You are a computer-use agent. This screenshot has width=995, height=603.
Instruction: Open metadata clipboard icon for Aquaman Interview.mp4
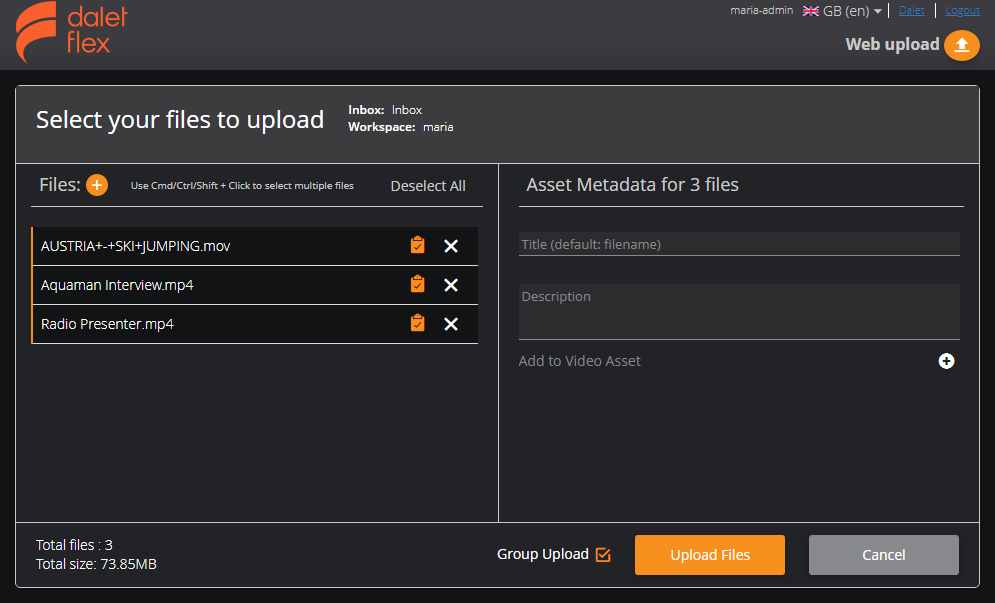click(x=417, y=284)
